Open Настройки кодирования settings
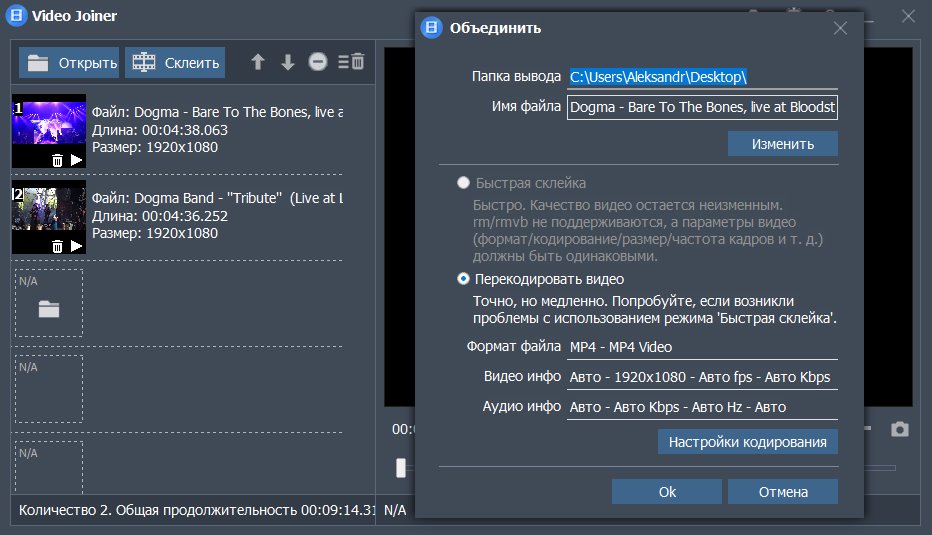This screenshot has height=535, width=932. [747, 442]
